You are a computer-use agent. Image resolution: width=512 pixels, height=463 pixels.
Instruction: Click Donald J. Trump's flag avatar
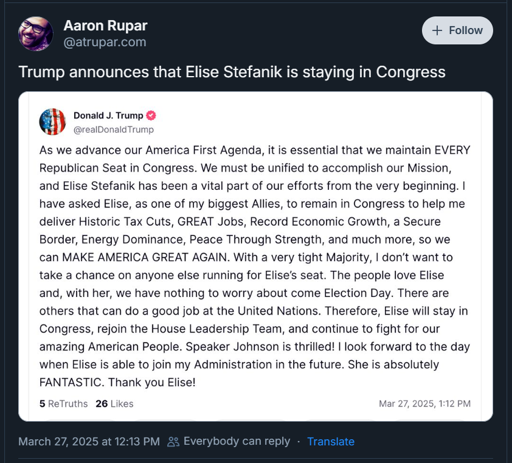click(x=52, y=122)
